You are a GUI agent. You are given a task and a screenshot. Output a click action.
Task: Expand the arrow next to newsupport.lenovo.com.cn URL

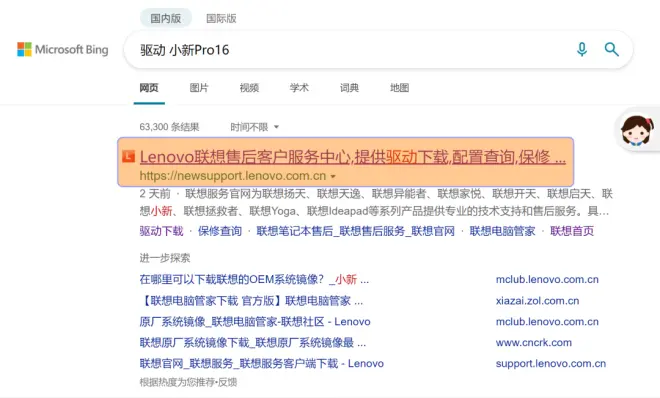tap(333, 176)
